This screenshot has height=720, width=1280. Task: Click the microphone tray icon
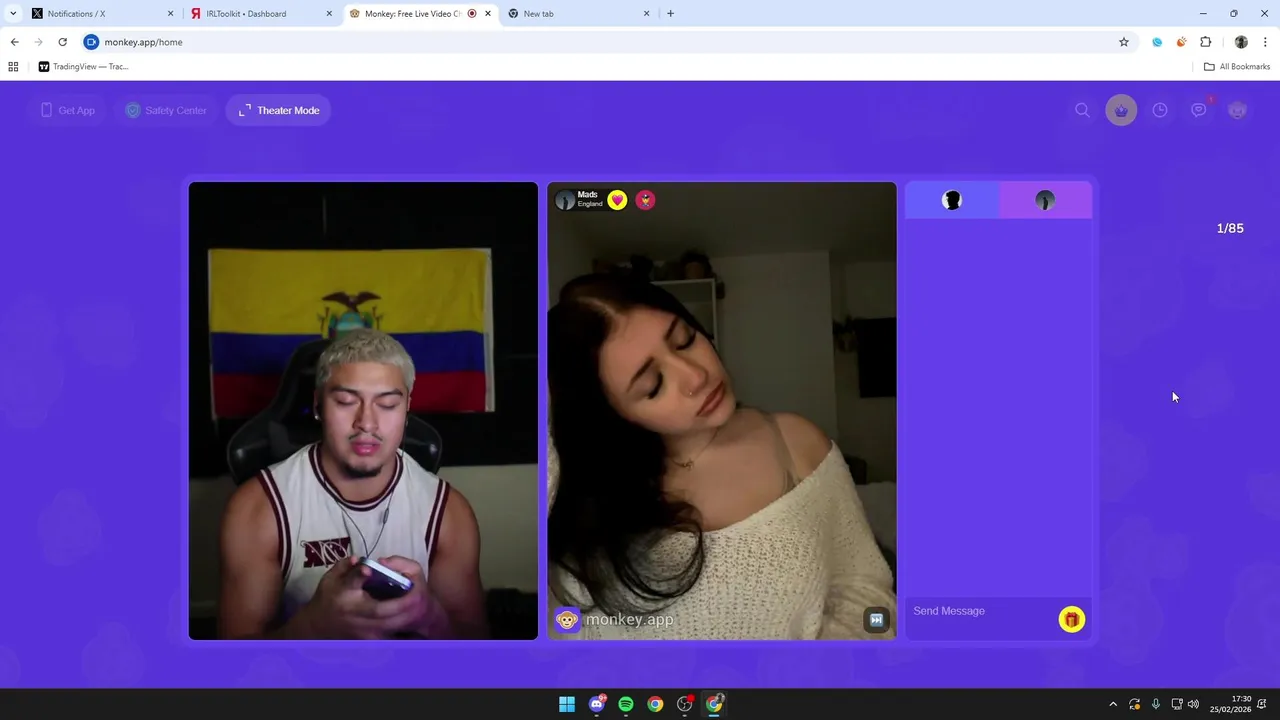[x=1156, y=704]
